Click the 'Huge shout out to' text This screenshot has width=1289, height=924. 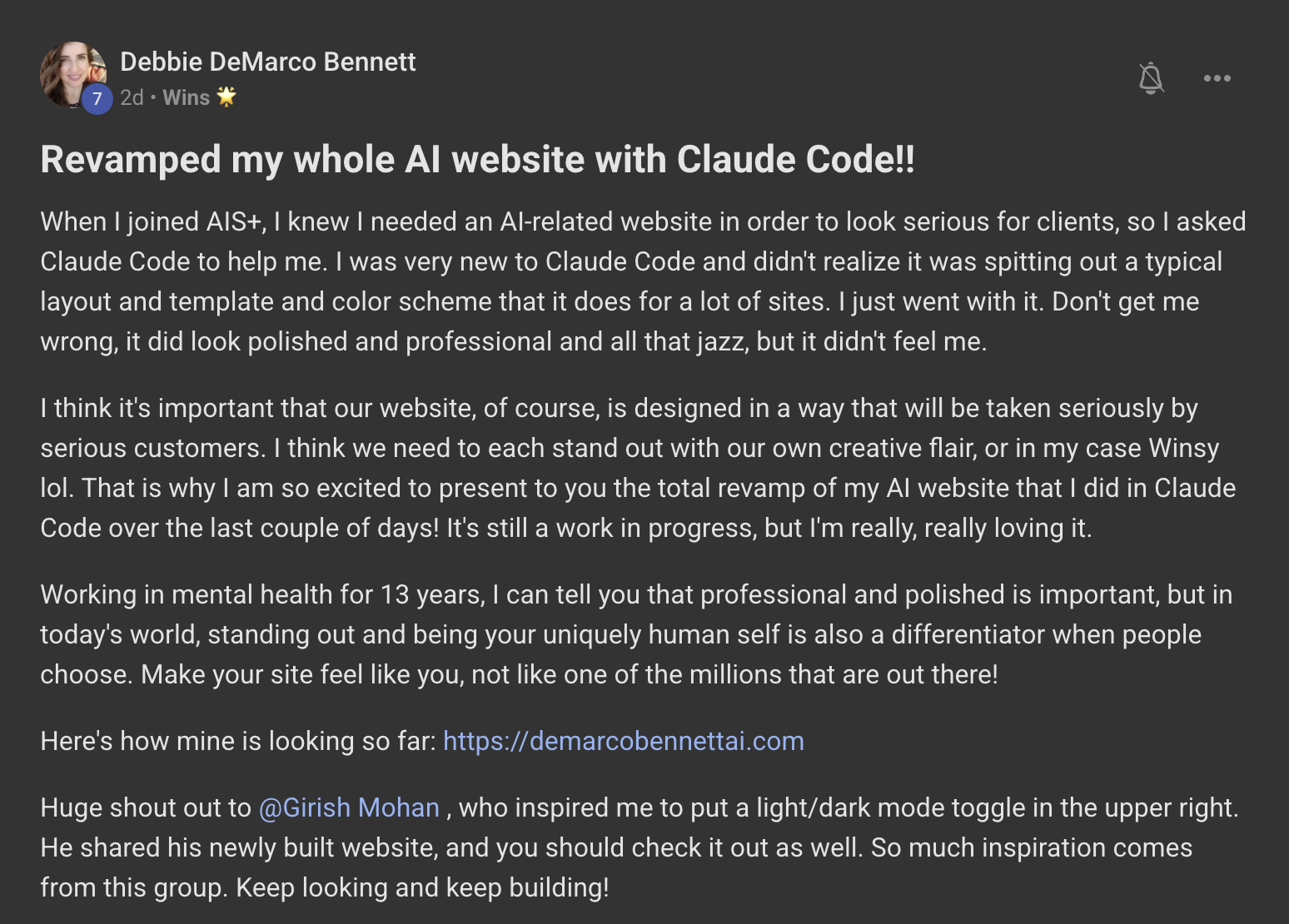point(146,807)
